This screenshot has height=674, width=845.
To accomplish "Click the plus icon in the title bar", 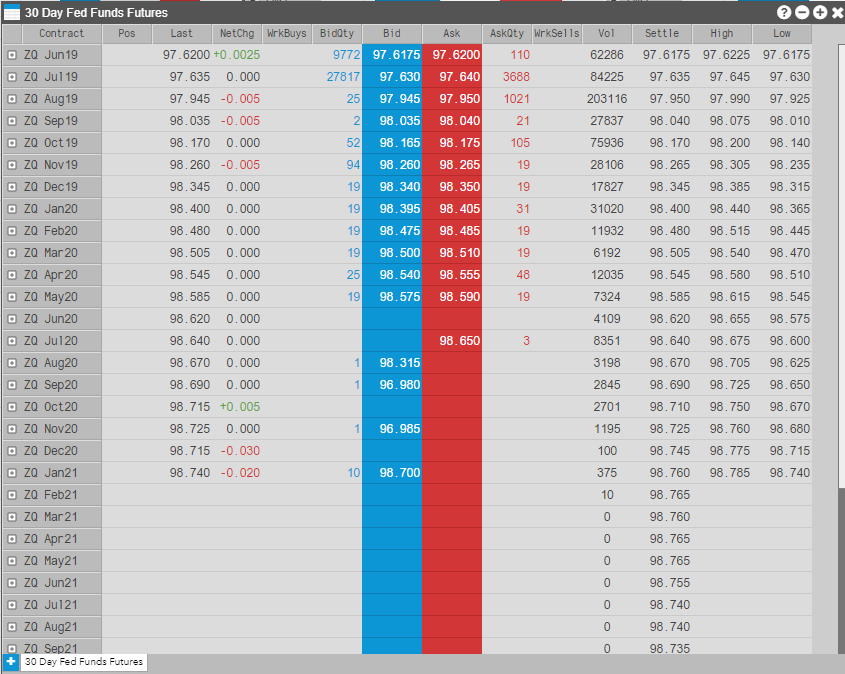I will 820,12.
